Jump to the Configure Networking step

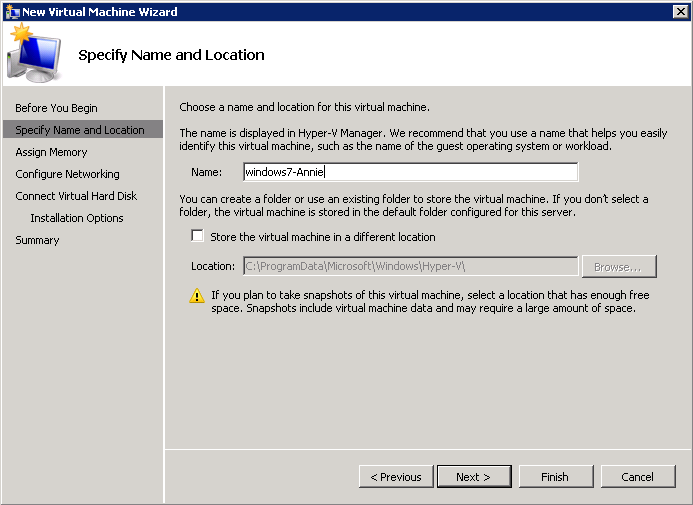coord(67,174)
